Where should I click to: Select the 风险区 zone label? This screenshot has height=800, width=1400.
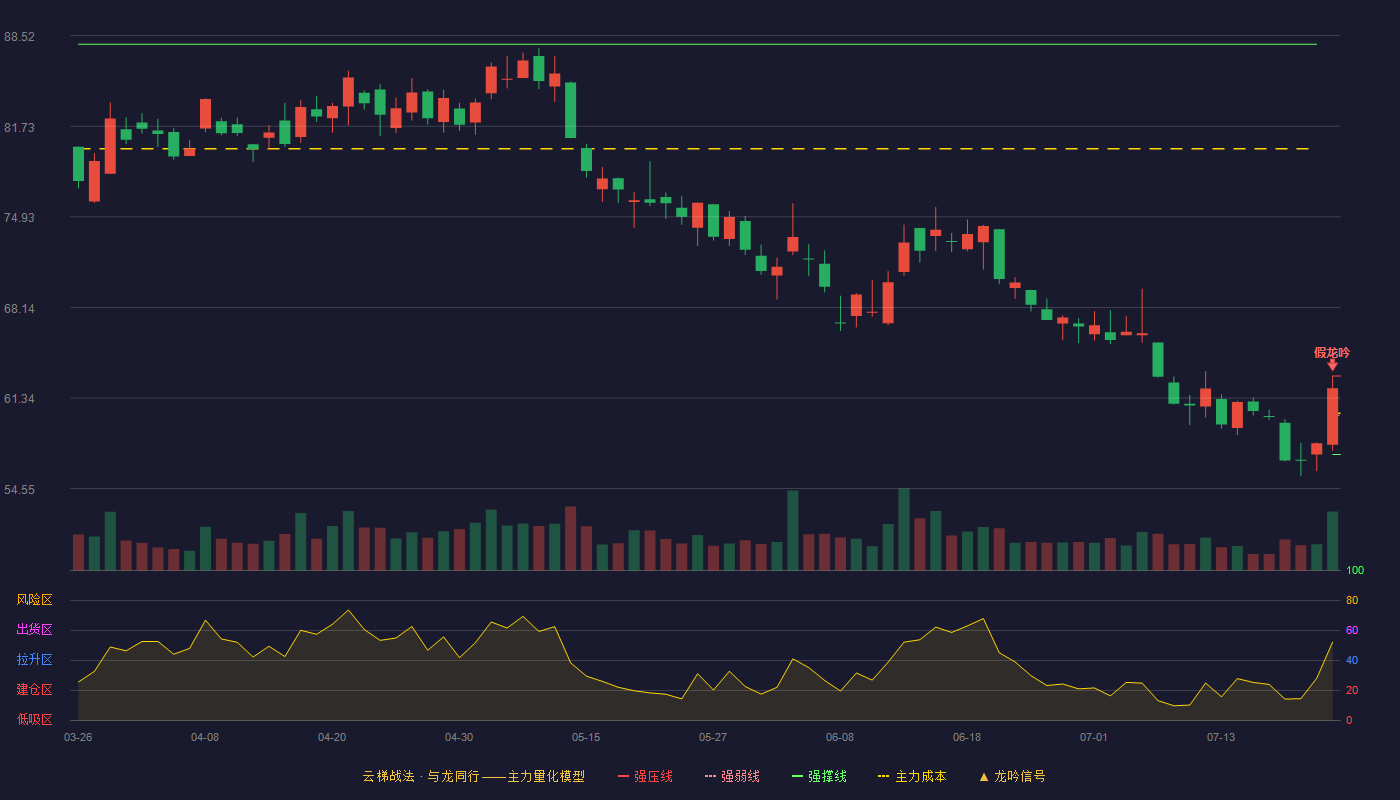click(x=34, y=600)
